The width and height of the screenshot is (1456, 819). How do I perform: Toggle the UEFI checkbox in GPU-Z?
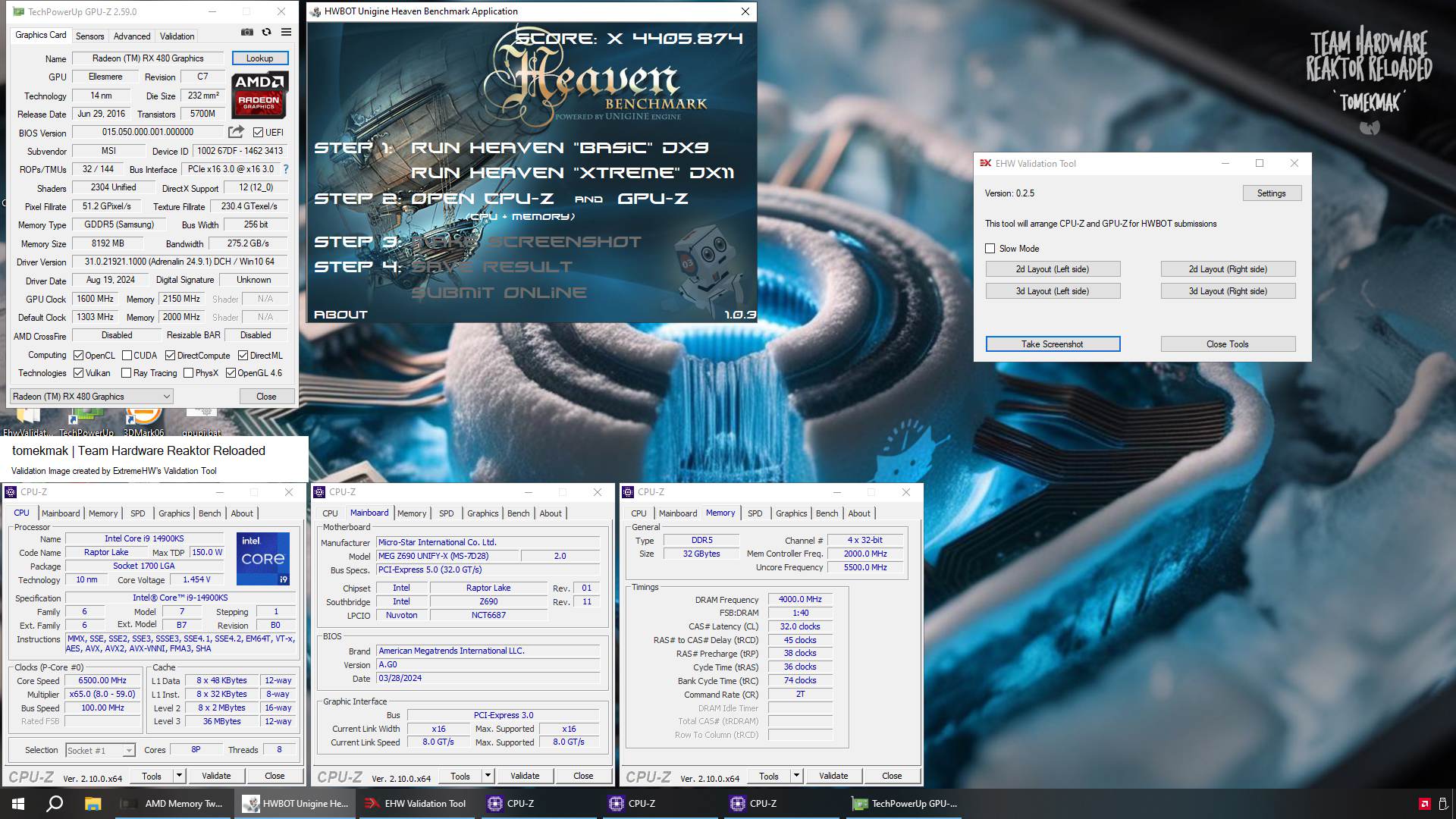(258, 133)
